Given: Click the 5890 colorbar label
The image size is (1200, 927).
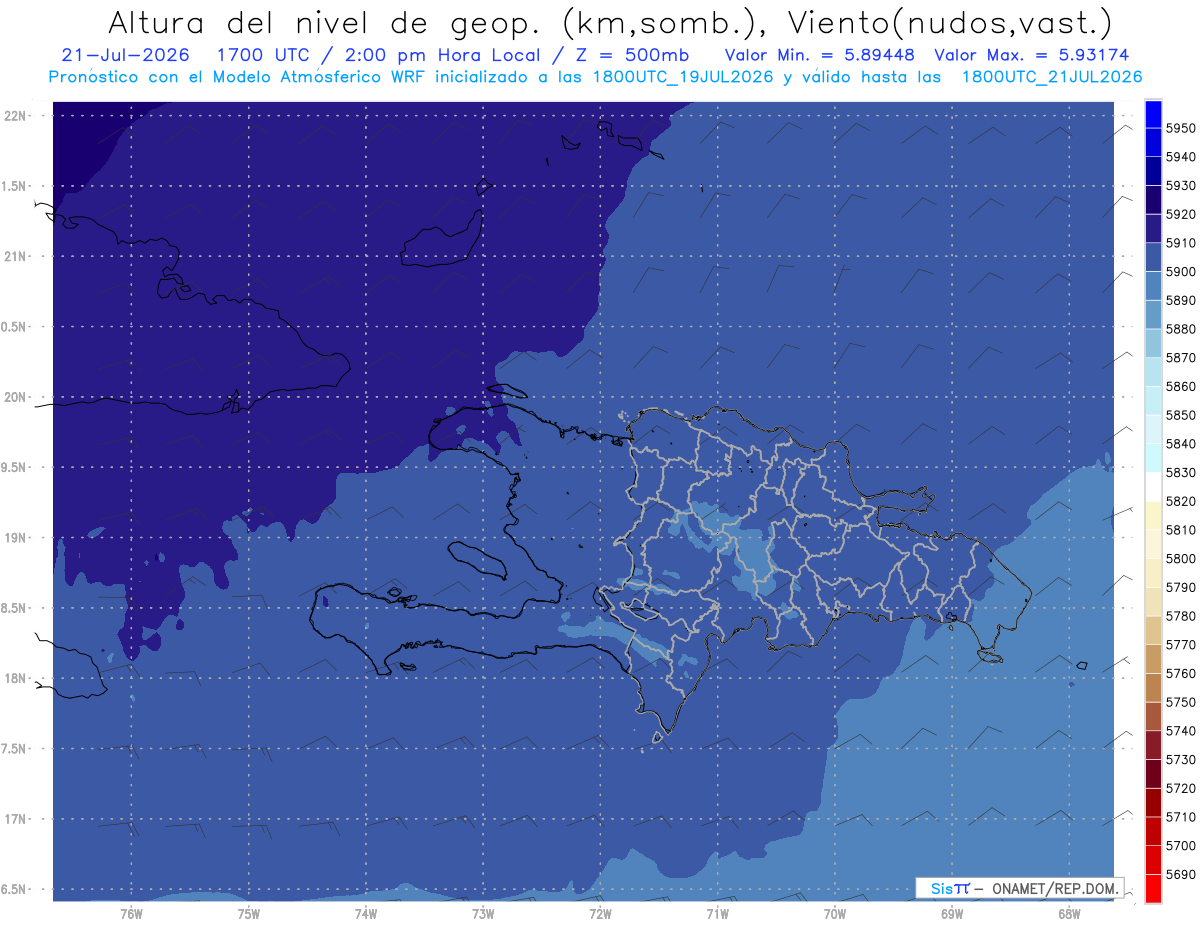Looking at the screenshot, I should [1180, 300].
